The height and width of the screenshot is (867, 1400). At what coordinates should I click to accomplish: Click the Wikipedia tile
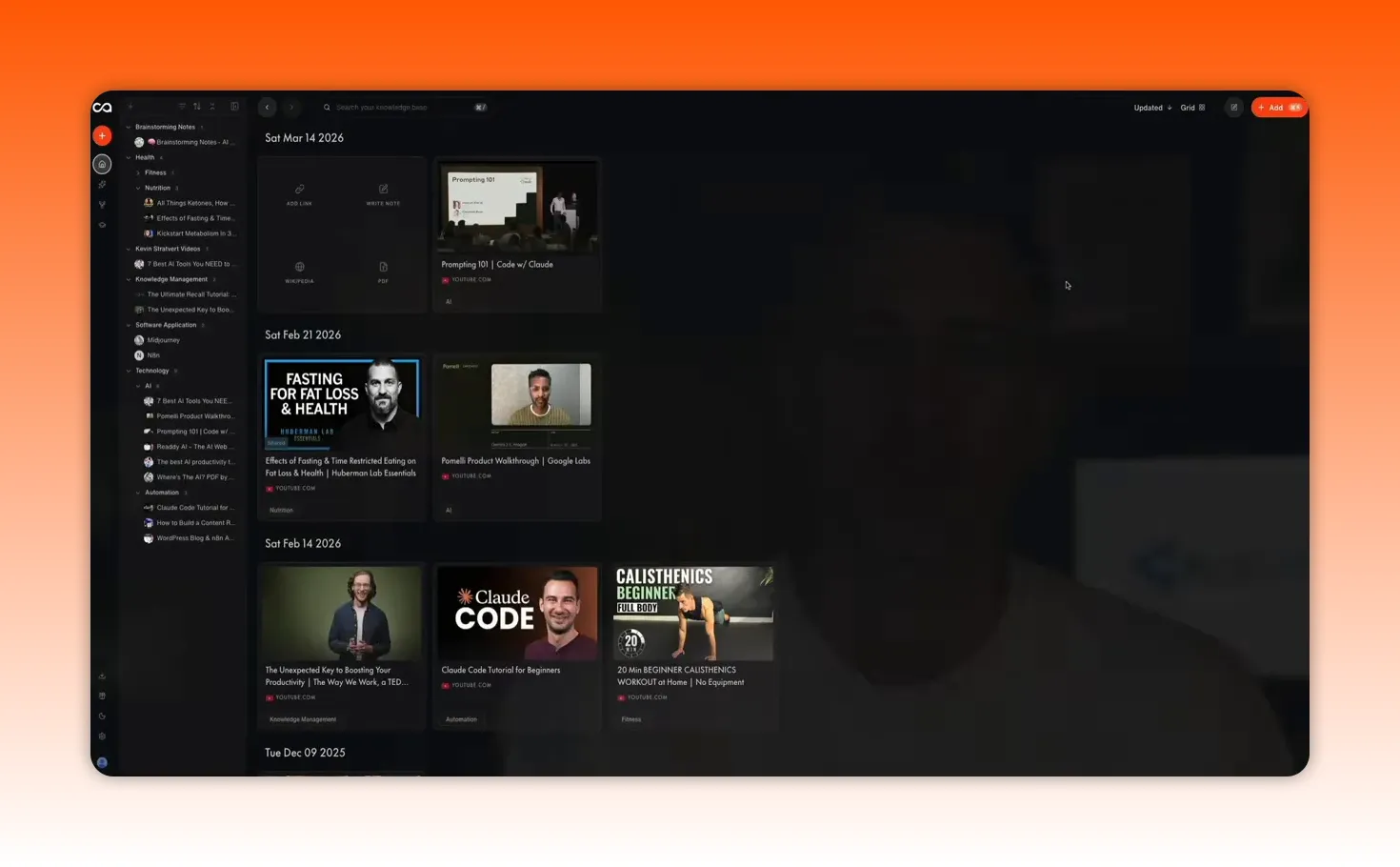click(x=299, y=272)
